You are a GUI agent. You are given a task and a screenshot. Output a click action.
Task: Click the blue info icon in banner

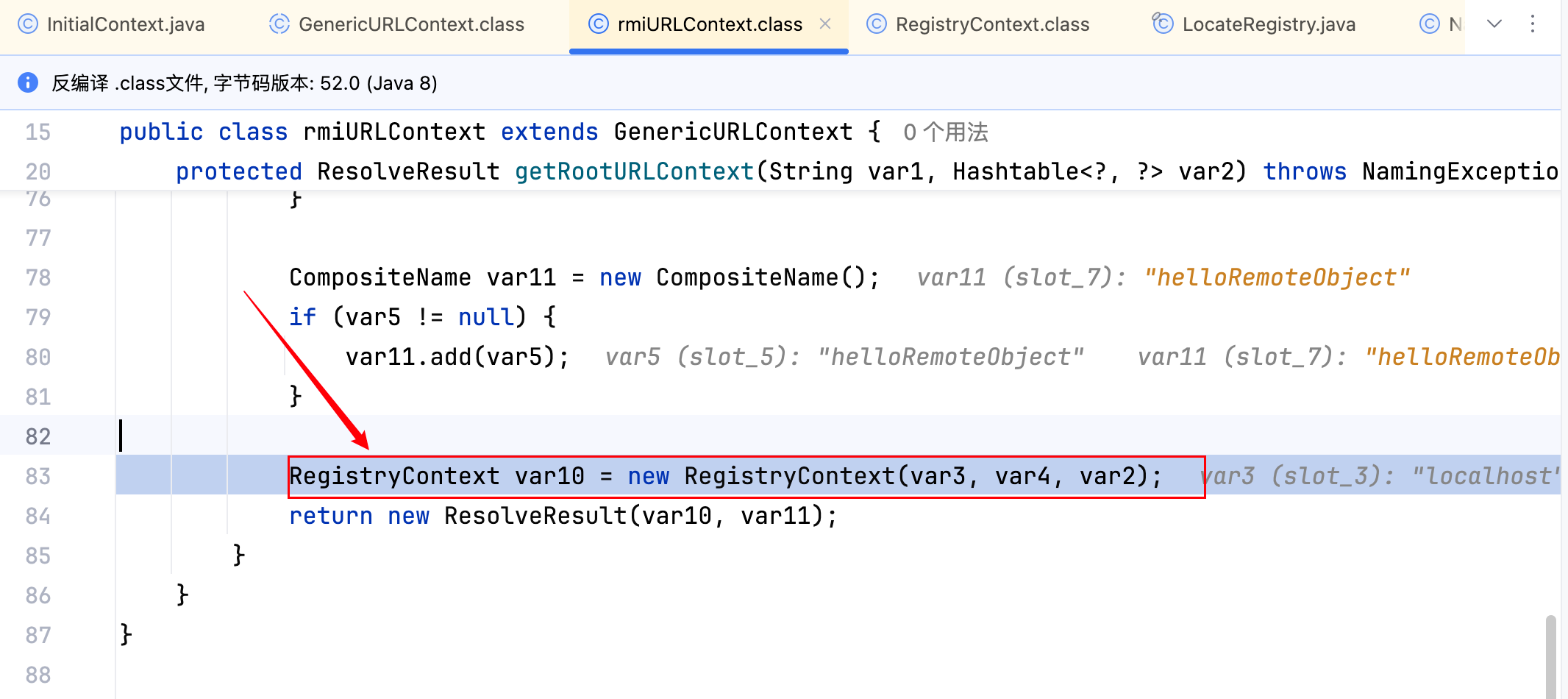(28, 82)
